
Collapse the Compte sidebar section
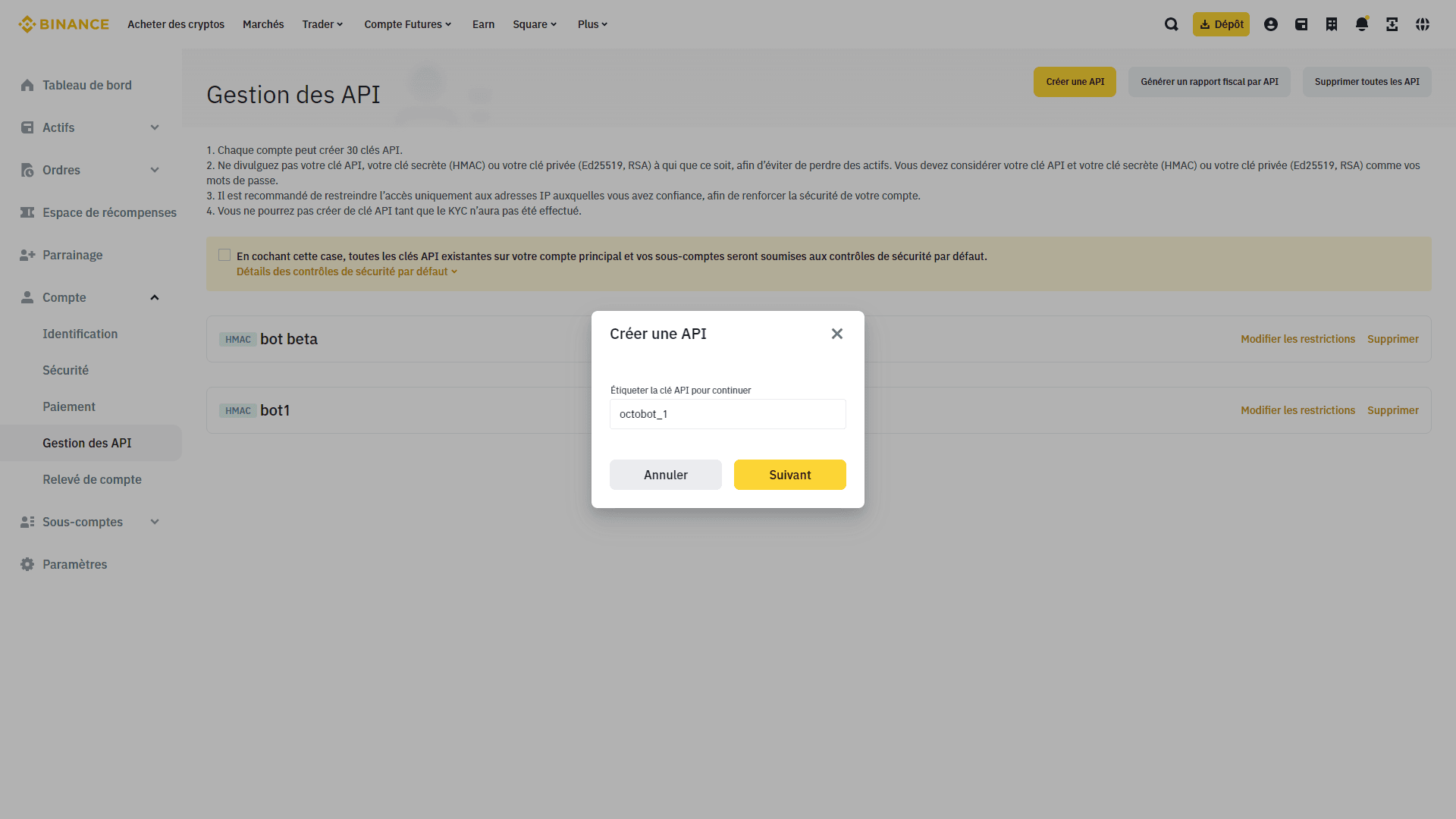coord(155,297)
